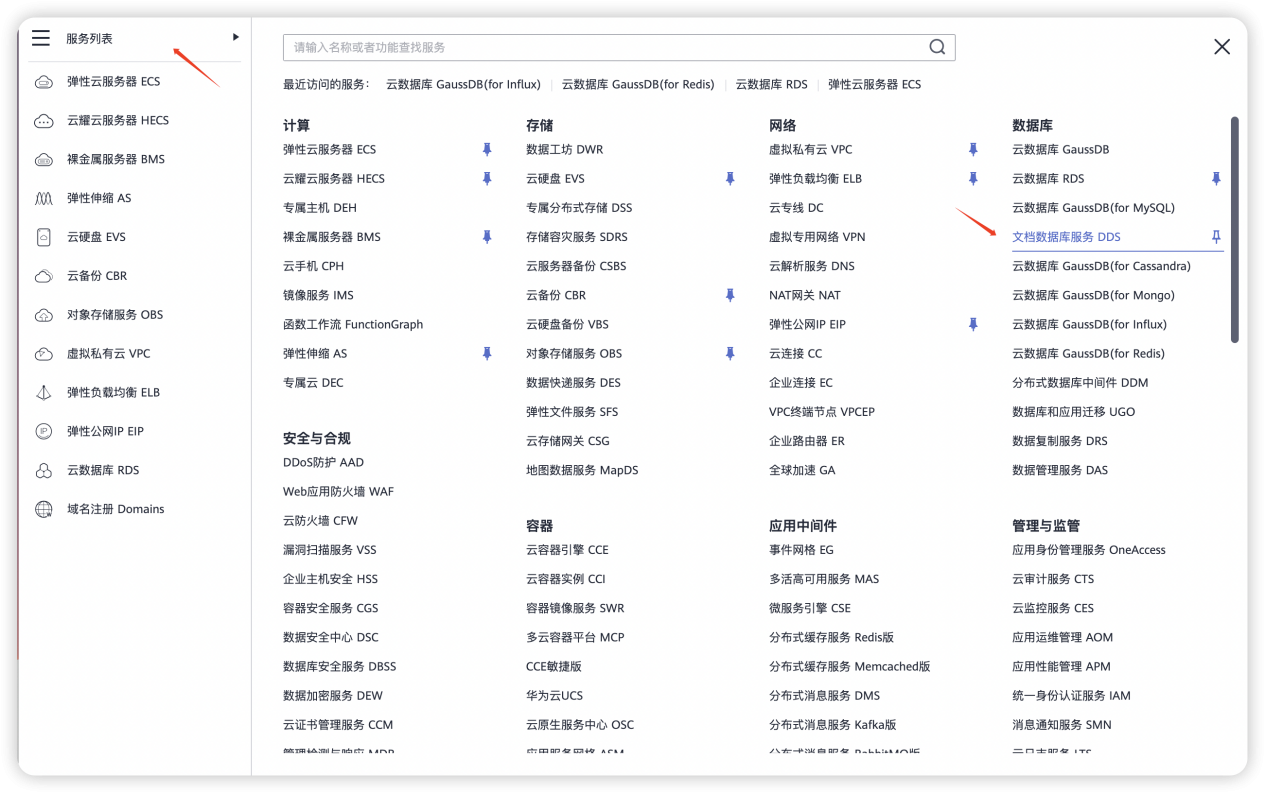Image resolution: width=1265 pixels, height=793 pixels.
Task: Open 云耀云服务器 HECS icon in the sidebar
Action: 44,121
